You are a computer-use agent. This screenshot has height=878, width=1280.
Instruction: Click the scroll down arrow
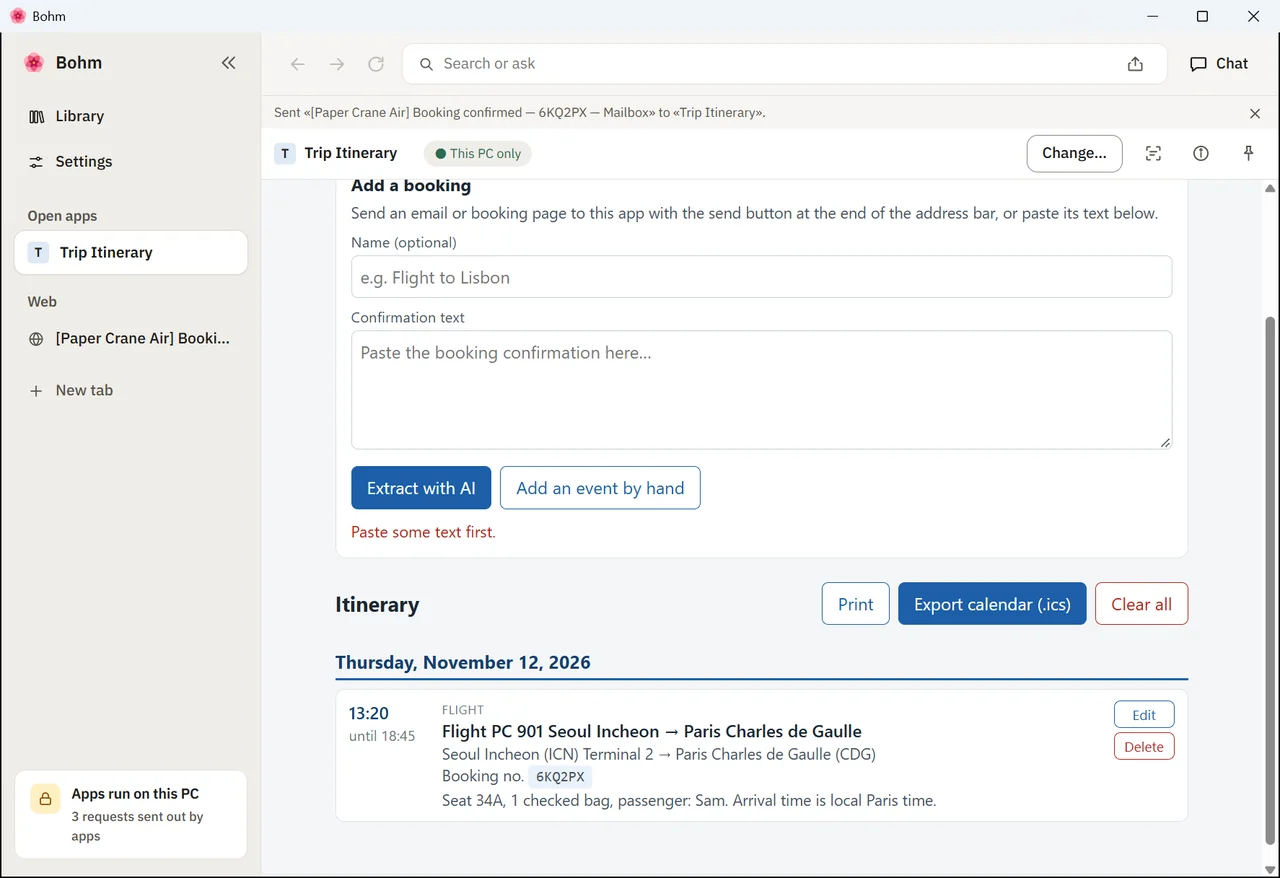tap(1270, 869)
